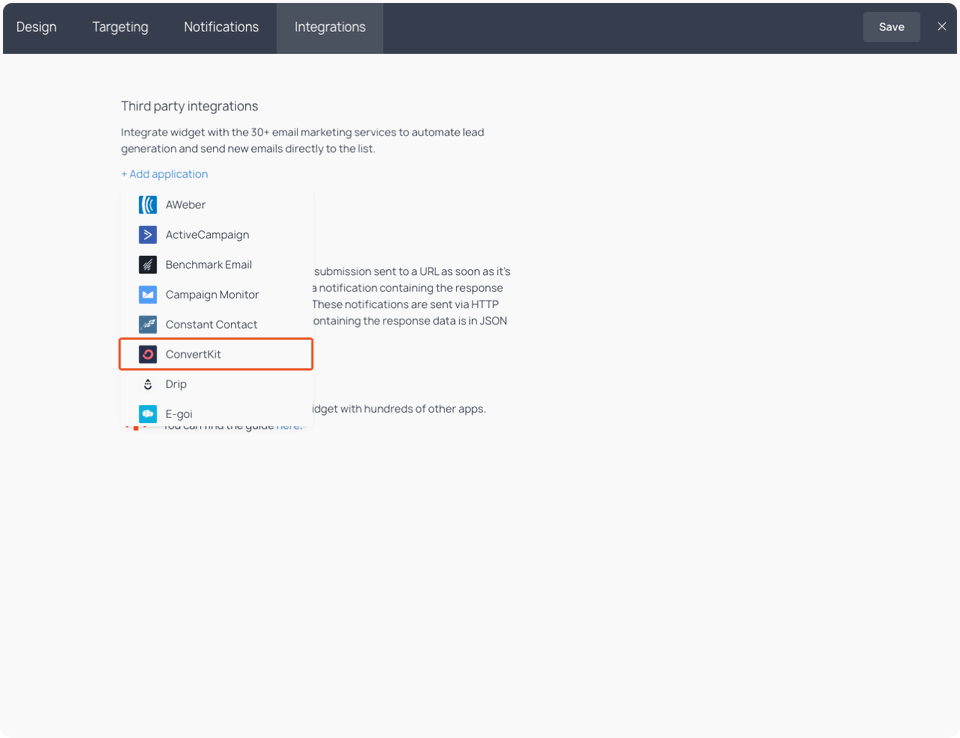Open the Add application list
The image size is (960, 738).
[x=164, y=173]
